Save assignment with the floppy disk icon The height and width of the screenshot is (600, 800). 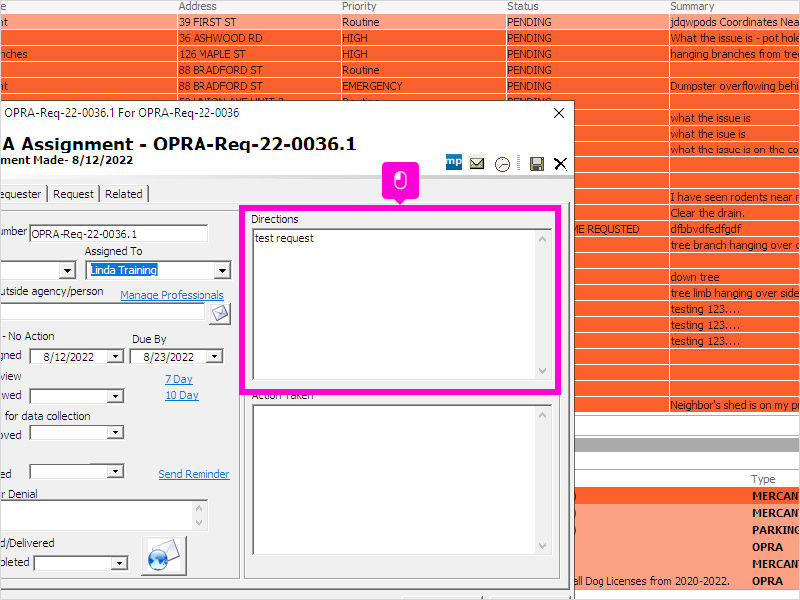point(537,164)
